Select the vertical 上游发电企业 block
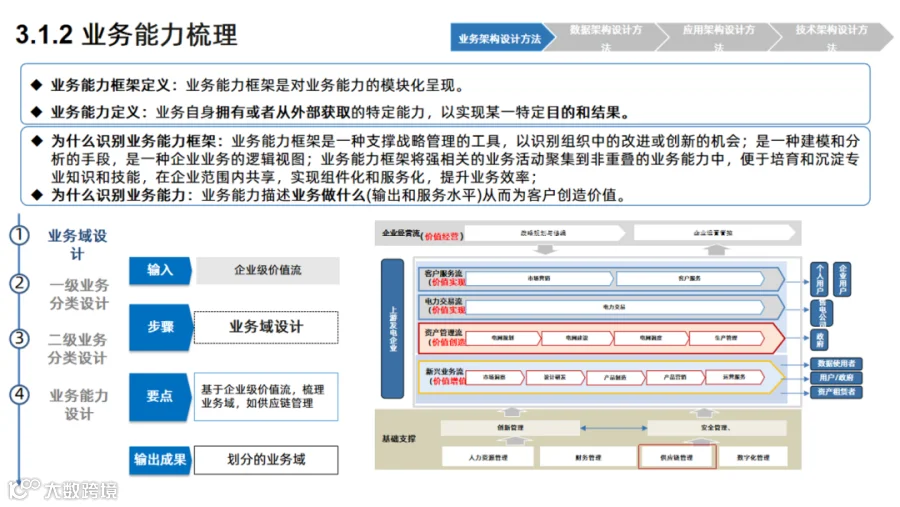 pyautogui.click(x=393, y=328)
